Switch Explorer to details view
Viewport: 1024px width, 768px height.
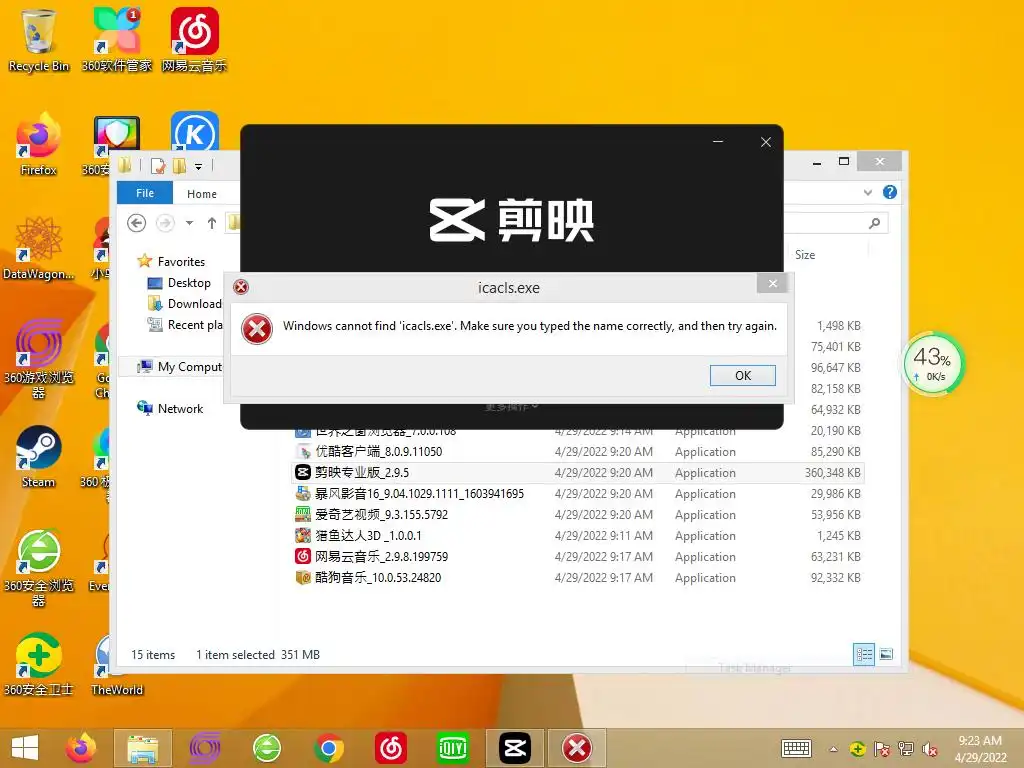[x=864, y=654]
